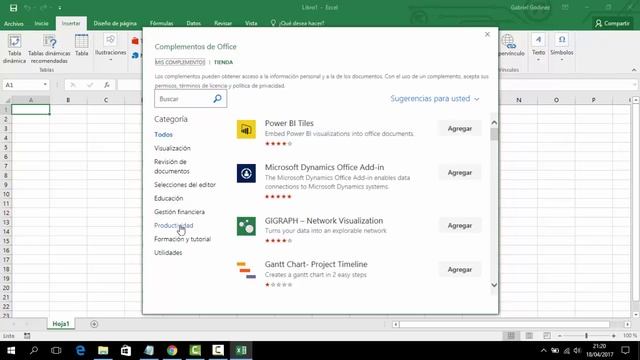640x360 pixels.
Task: Click the zoom in plus button
Action: pos(613,336)
